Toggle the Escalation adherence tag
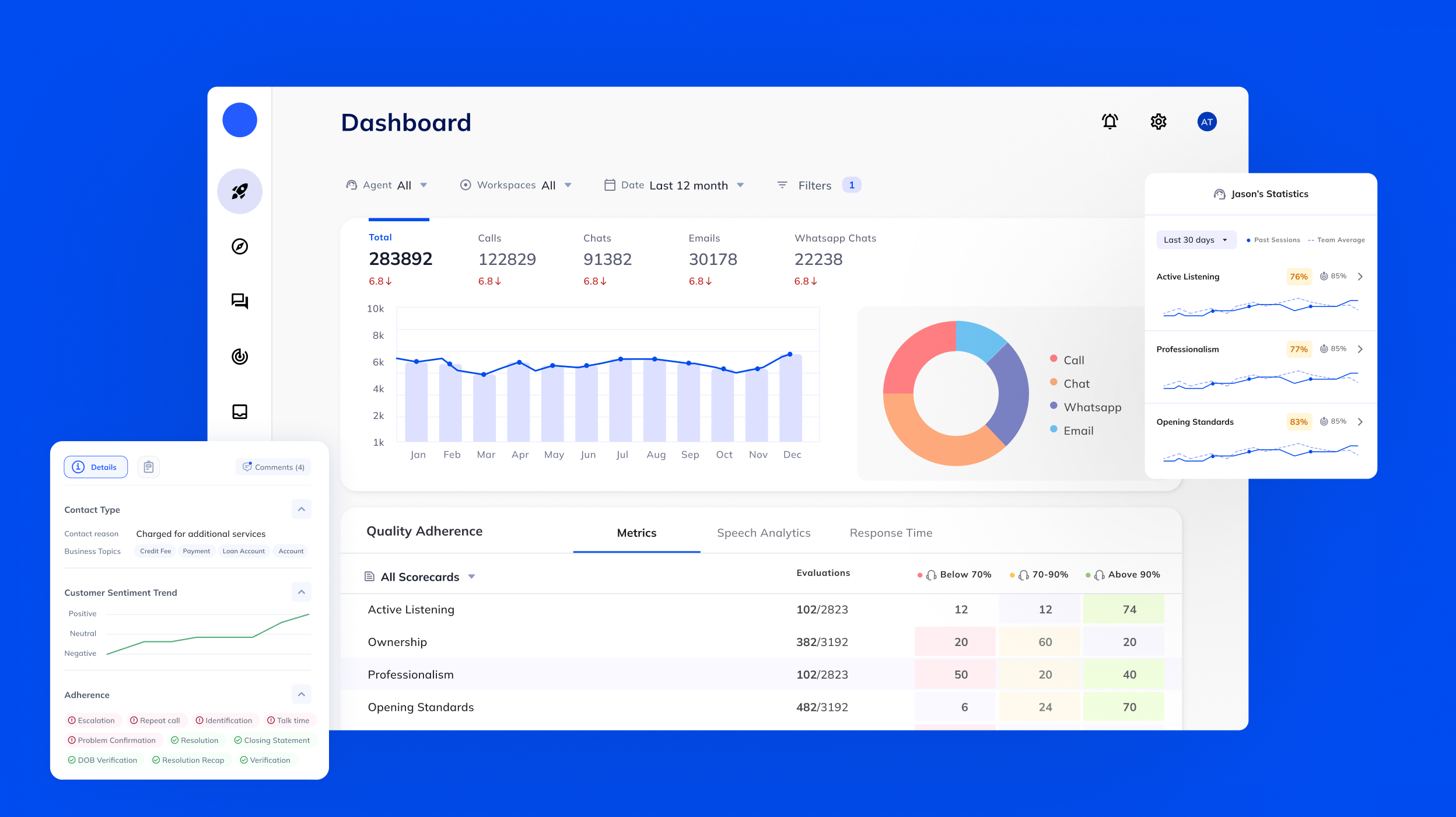The width and height of the screenshot is (1456, 817). pos(92,720)
